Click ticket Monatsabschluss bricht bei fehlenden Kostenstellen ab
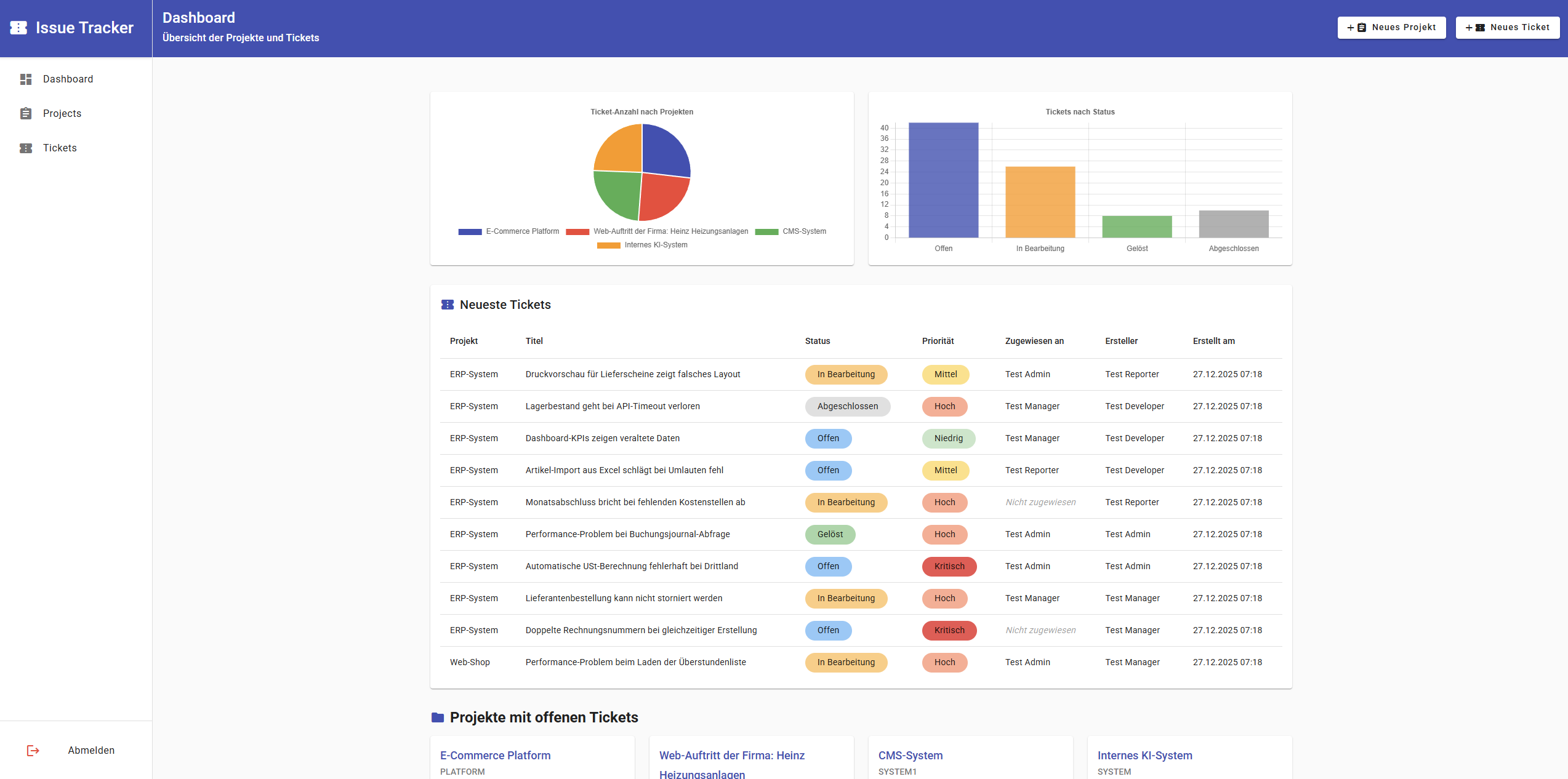Viewport: 1568px width, 779px height. click(635, 503)
